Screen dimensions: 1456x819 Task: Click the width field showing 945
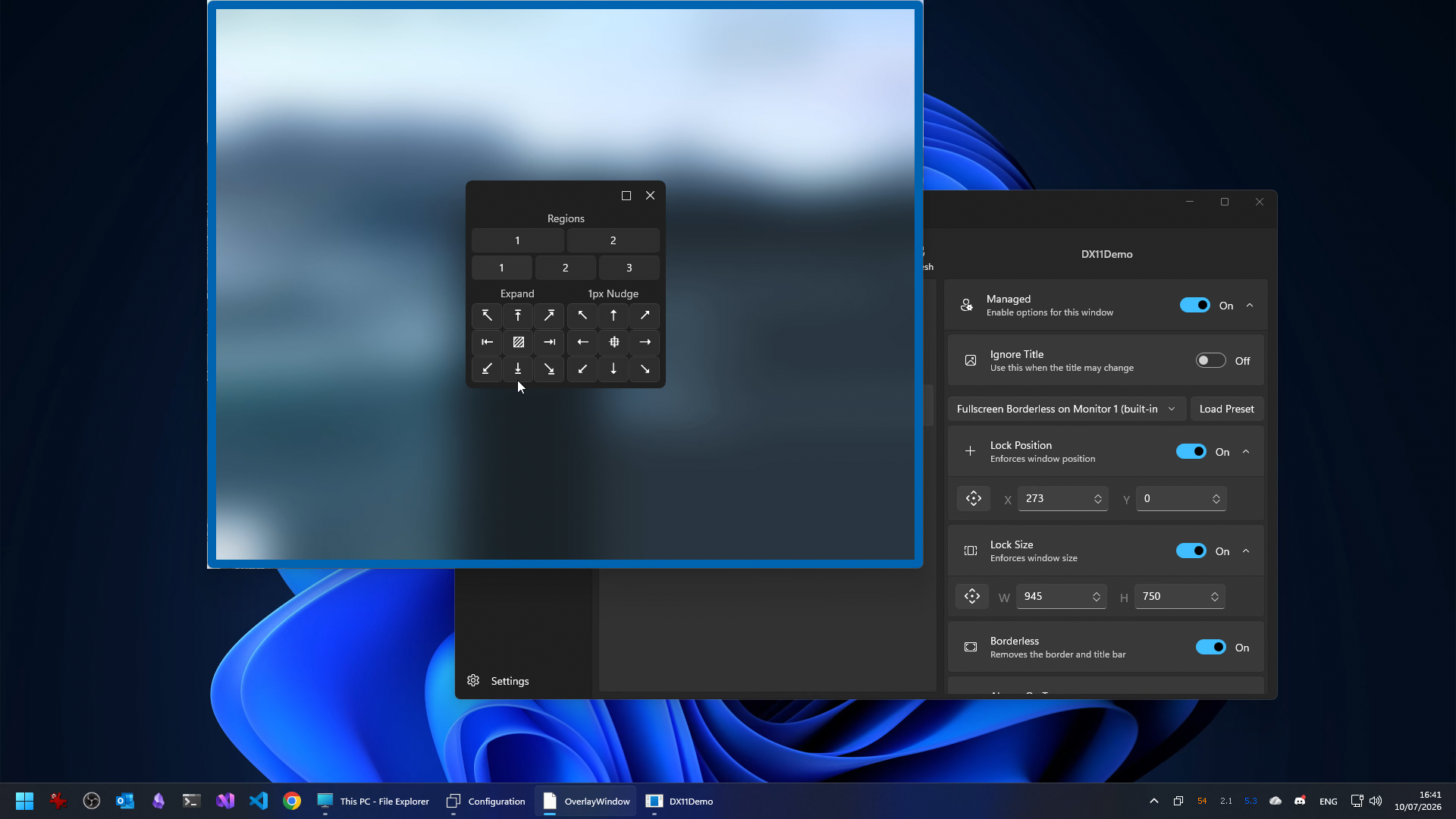point(1061,597)
